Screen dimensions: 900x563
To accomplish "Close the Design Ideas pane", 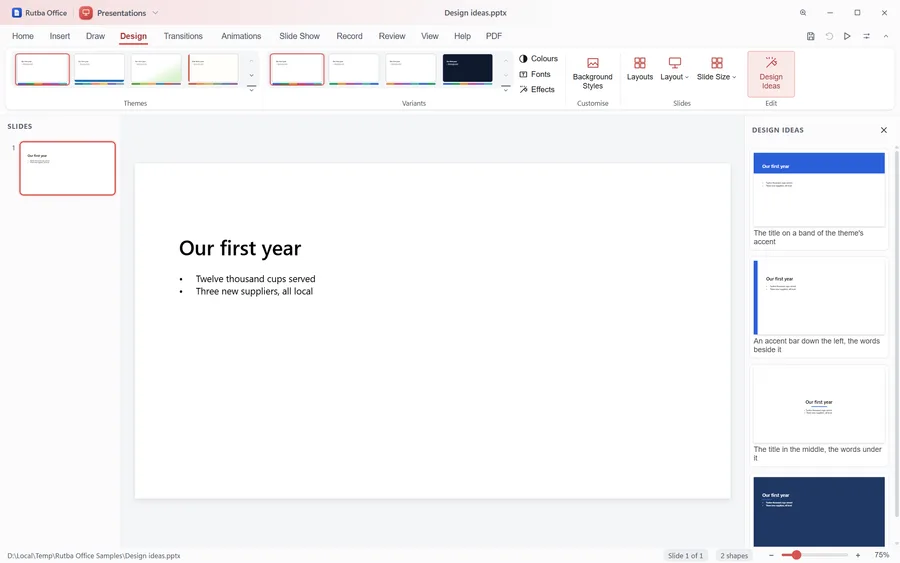I will [883, 130].
